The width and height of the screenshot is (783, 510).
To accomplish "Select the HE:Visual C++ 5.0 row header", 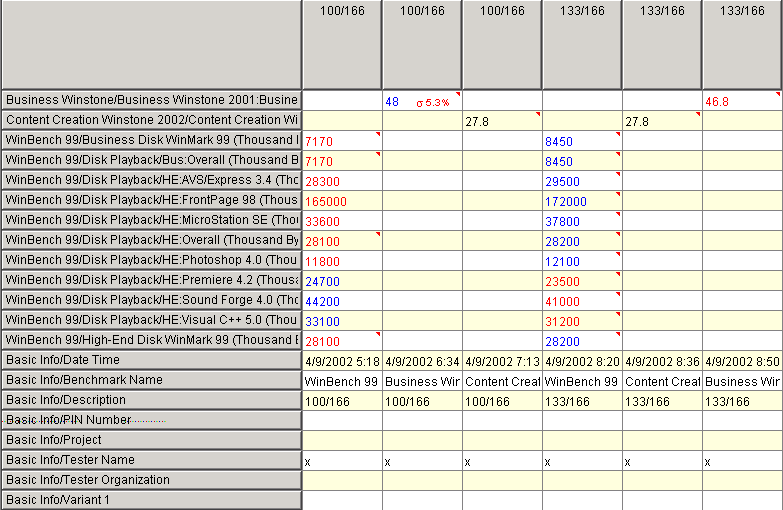I will pyautogui.click(x=151, y=320).
